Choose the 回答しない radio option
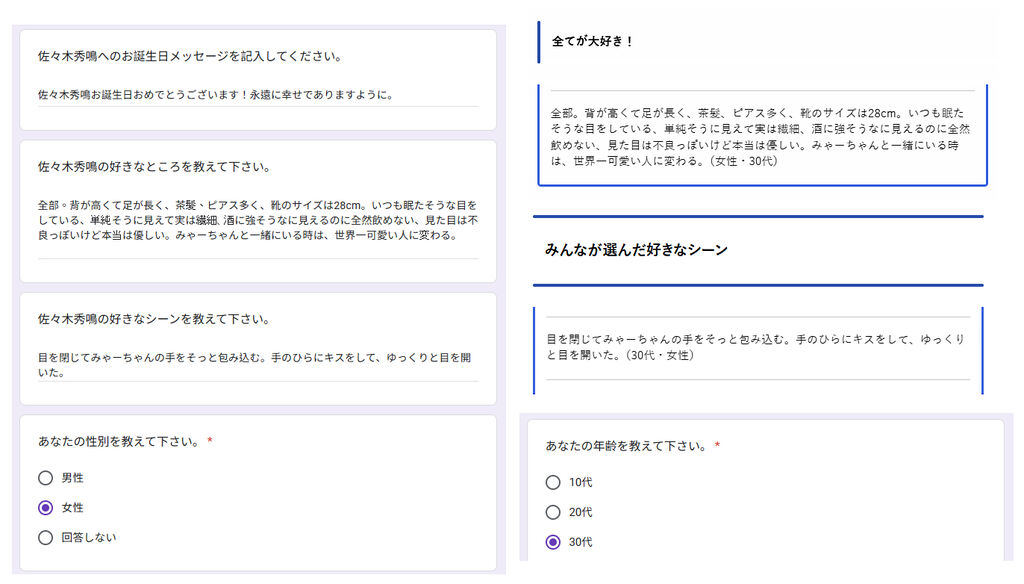The image size is (1024, 584). (45, 538)
